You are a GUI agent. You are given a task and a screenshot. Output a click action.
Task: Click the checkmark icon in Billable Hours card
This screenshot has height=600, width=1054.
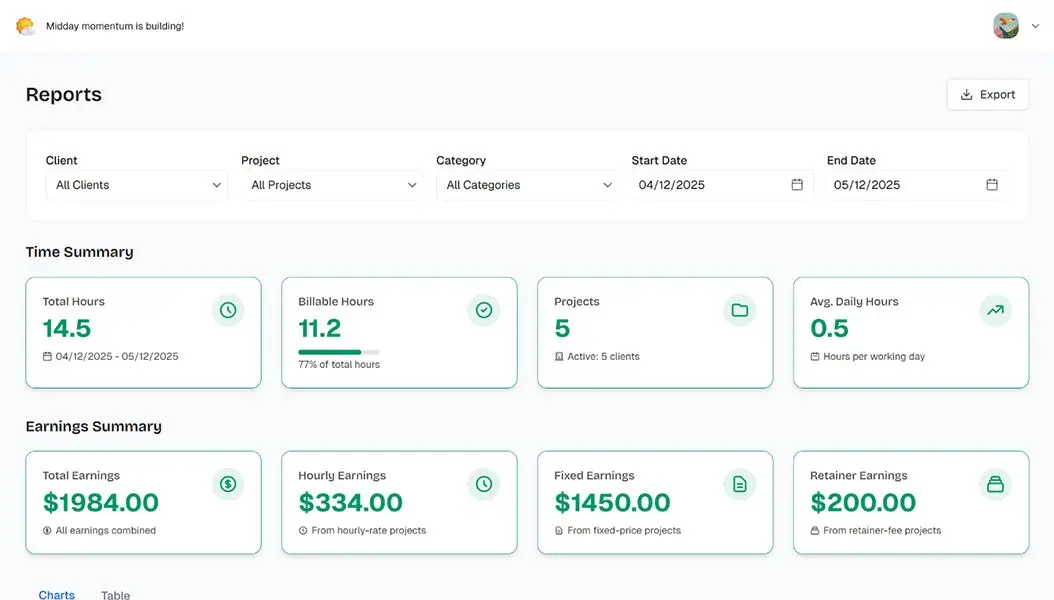click(x=484, y=310)
